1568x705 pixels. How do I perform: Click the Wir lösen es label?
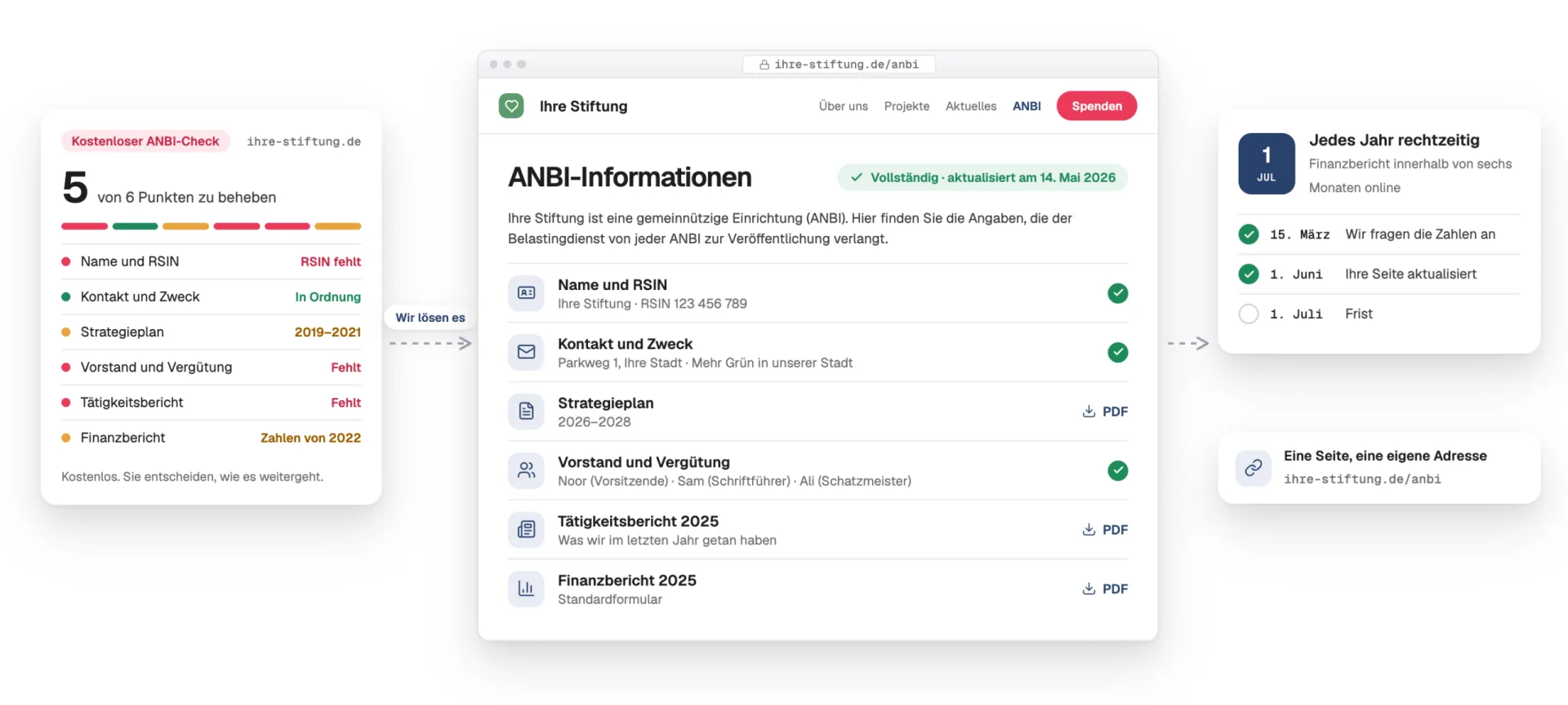(x=430, y=318)
